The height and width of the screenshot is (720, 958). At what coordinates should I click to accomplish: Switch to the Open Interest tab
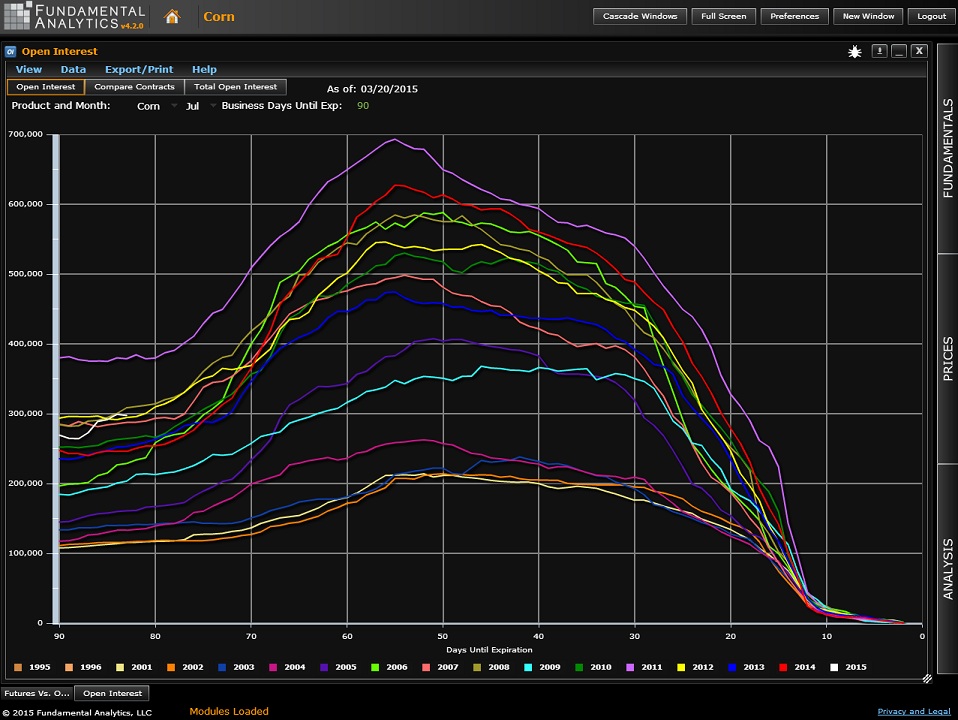coord(46,87)
